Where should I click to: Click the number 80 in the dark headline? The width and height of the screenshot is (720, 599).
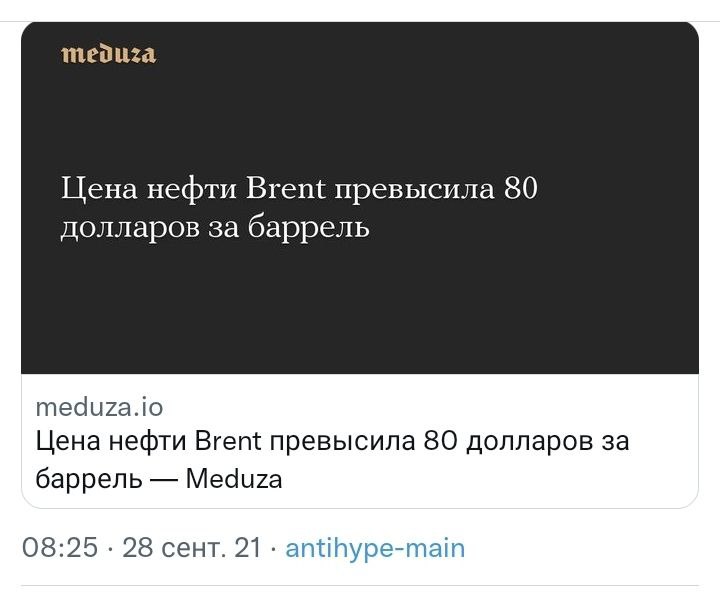tap(521, 189)
